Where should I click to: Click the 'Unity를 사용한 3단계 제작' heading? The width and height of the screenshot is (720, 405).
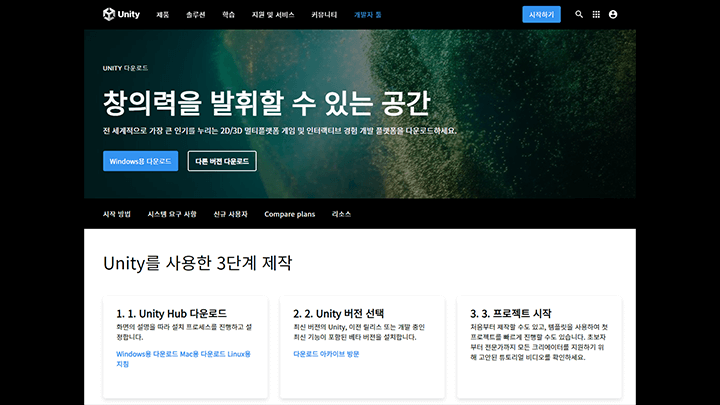(x=197, y=263)
